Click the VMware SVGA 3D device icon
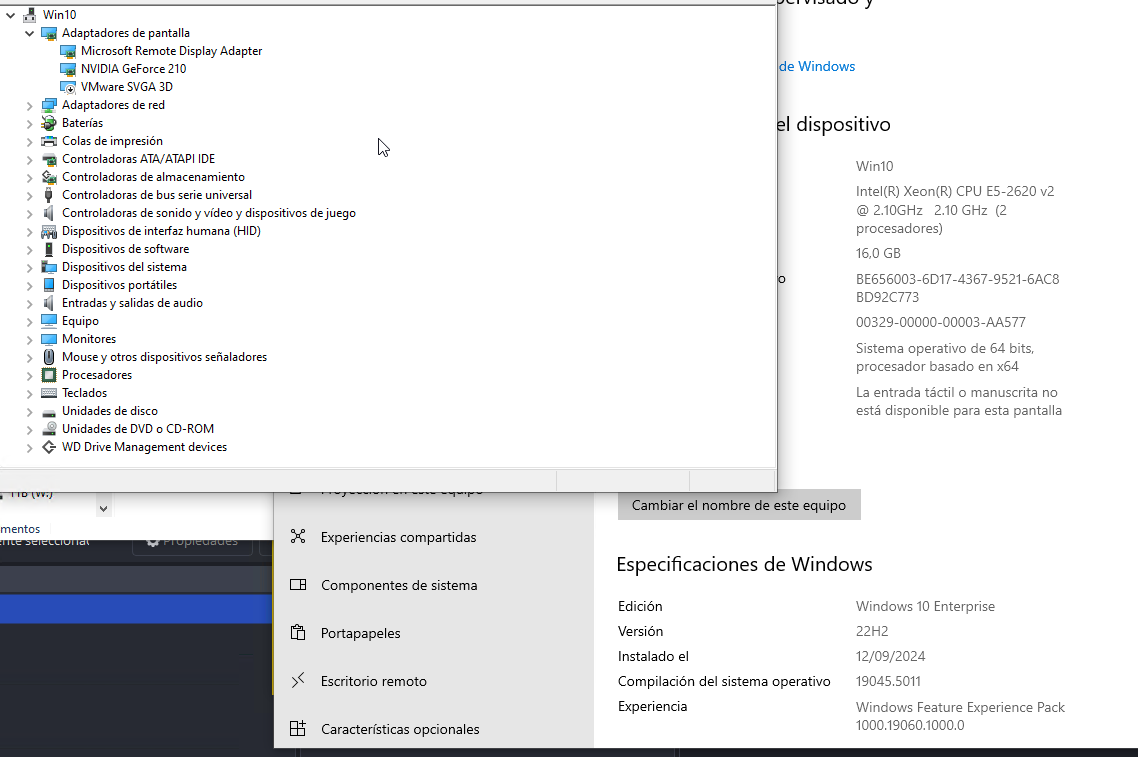Image resolution: width=1138 pixels, height=757 pixels. point(68,87)
